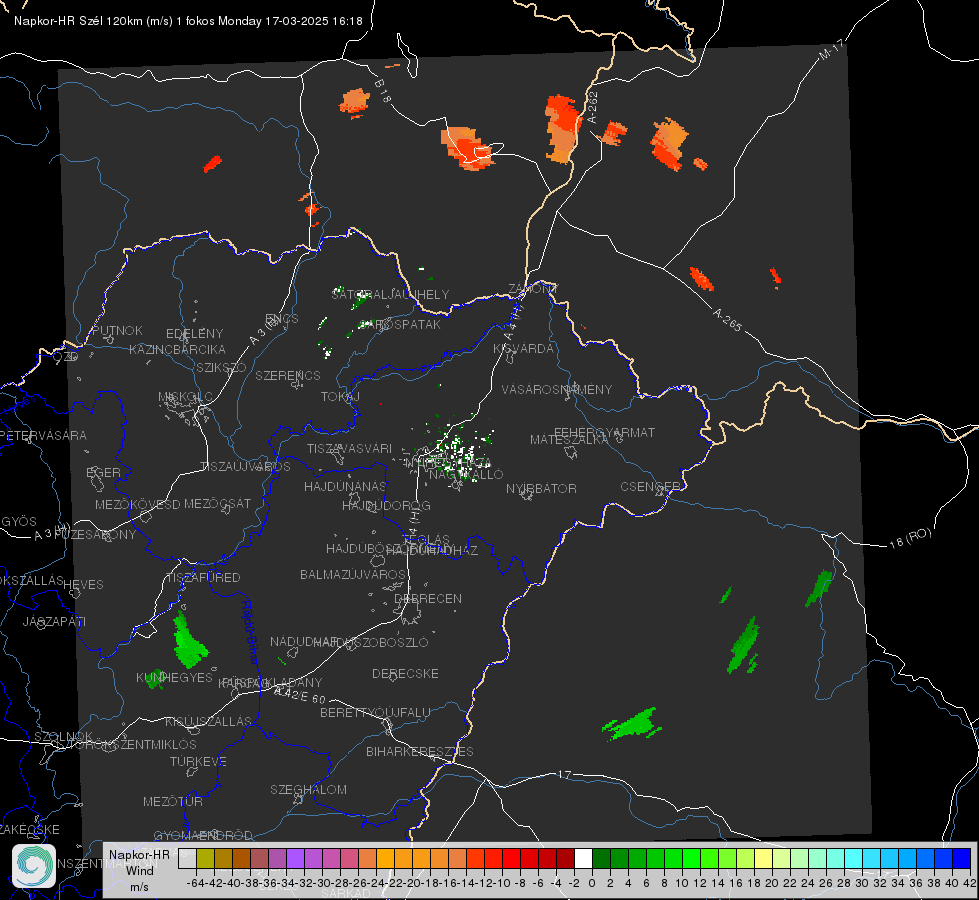Click the PÉTERVÁSÁRA label

pyautogui.click(x=44, y=435)
